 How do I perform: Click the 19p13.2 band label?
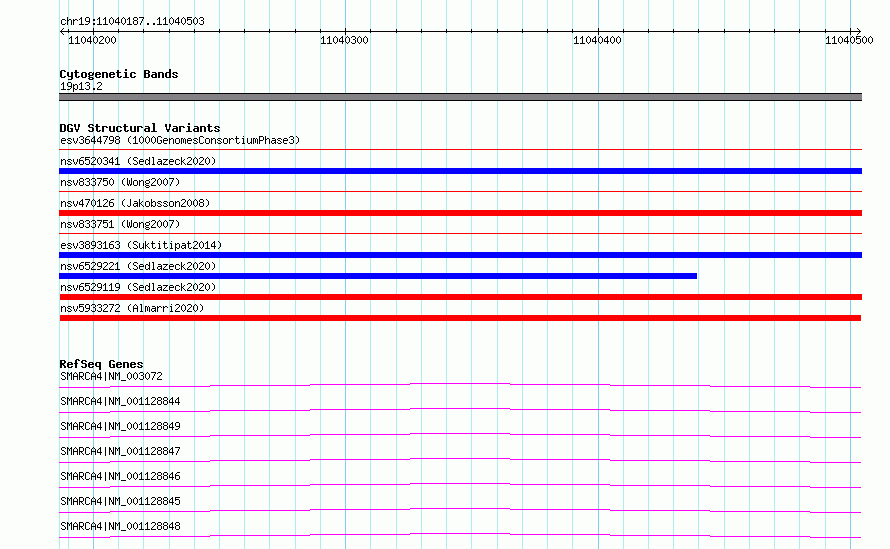coord(81,86)
